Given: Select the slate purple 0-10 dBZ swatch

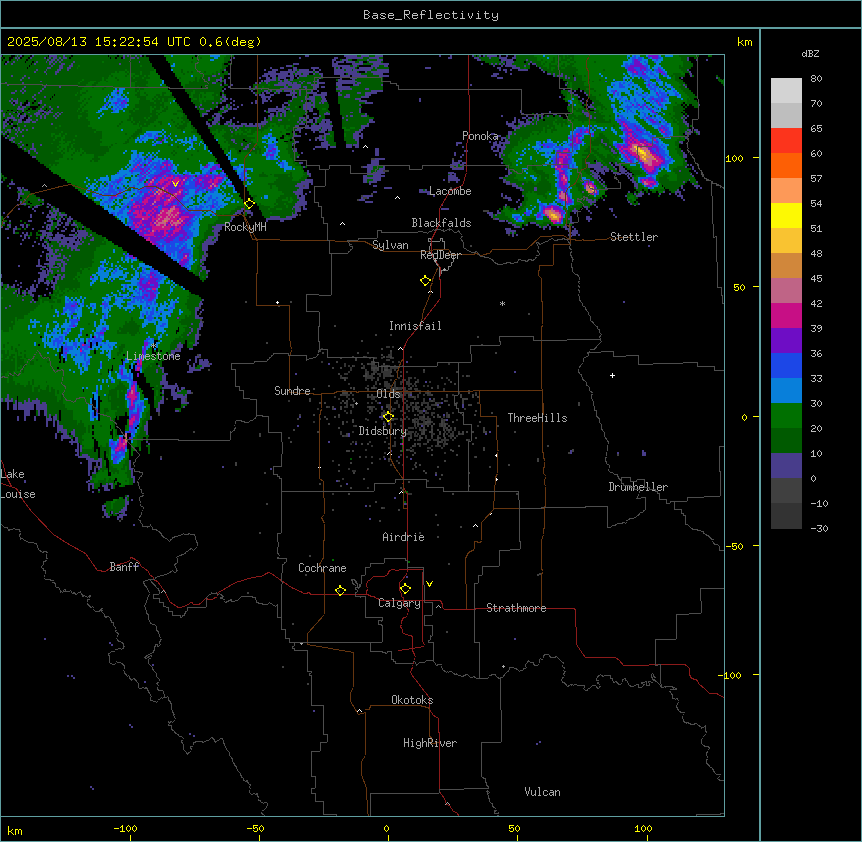Looking at the screenshot, I should tap(786, 466).
